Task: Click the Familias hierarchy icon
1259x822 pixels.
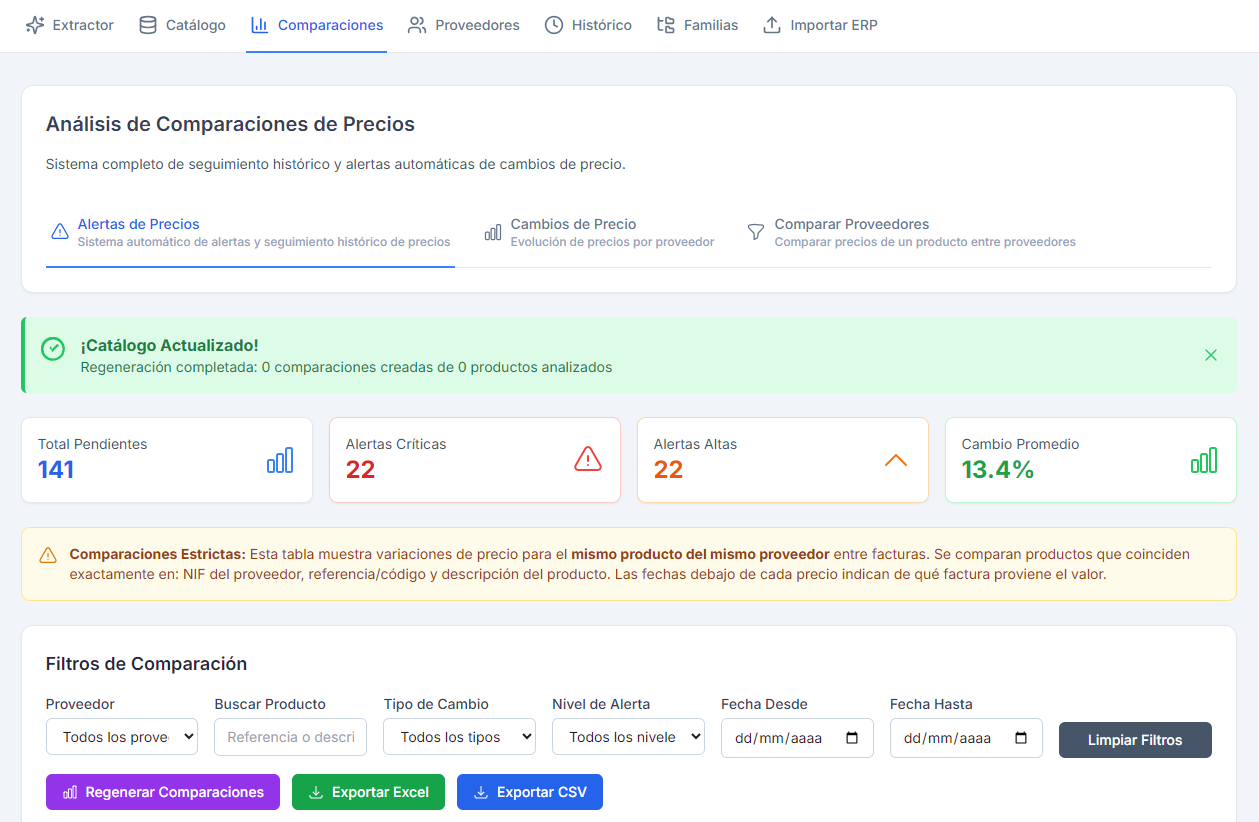Action: click(666, 25)
